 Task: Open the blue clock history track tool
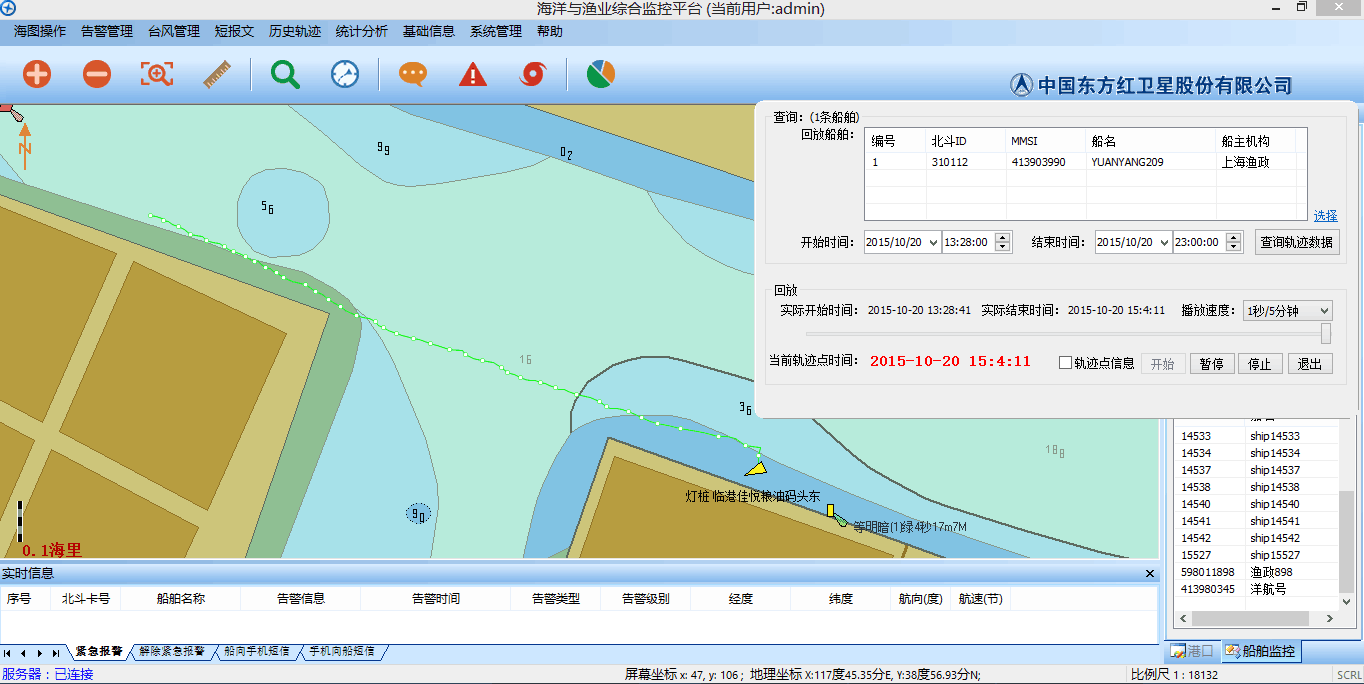click(345, 74)
